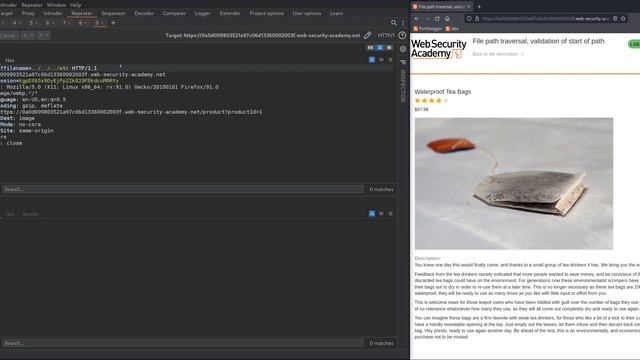
Task: Open the Comparer tab
Action: pos(174,13)
